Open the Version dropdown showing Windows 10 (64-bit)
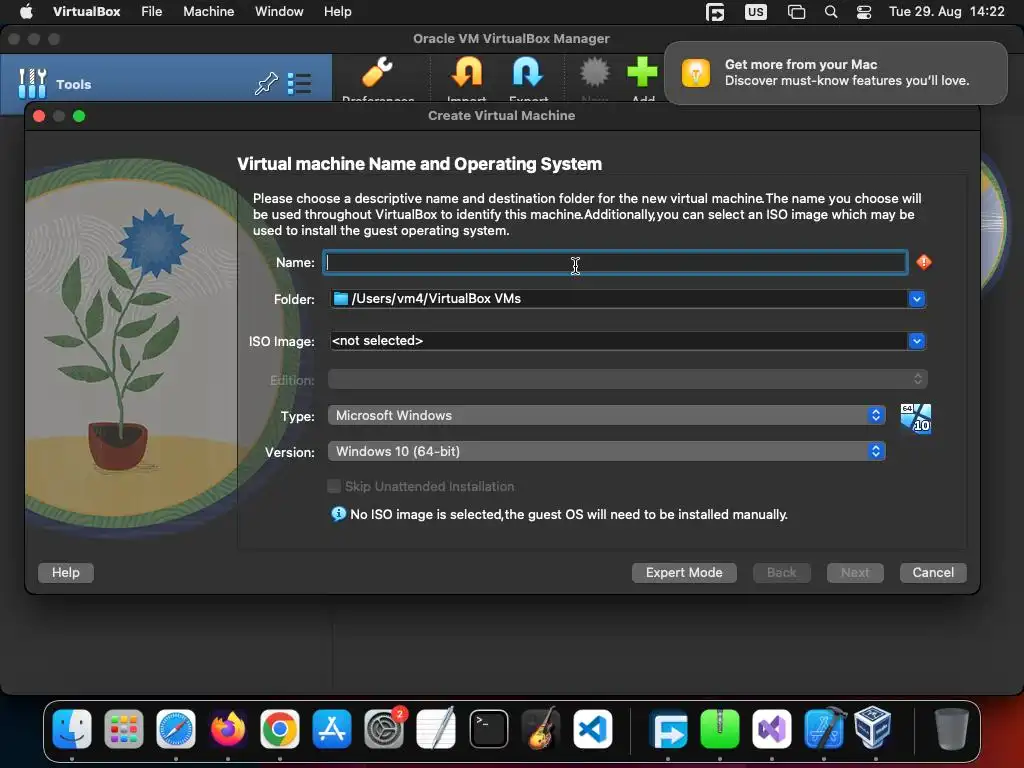Image resolution: width=1024 pixels, height=768 pixels. (606, 451)
